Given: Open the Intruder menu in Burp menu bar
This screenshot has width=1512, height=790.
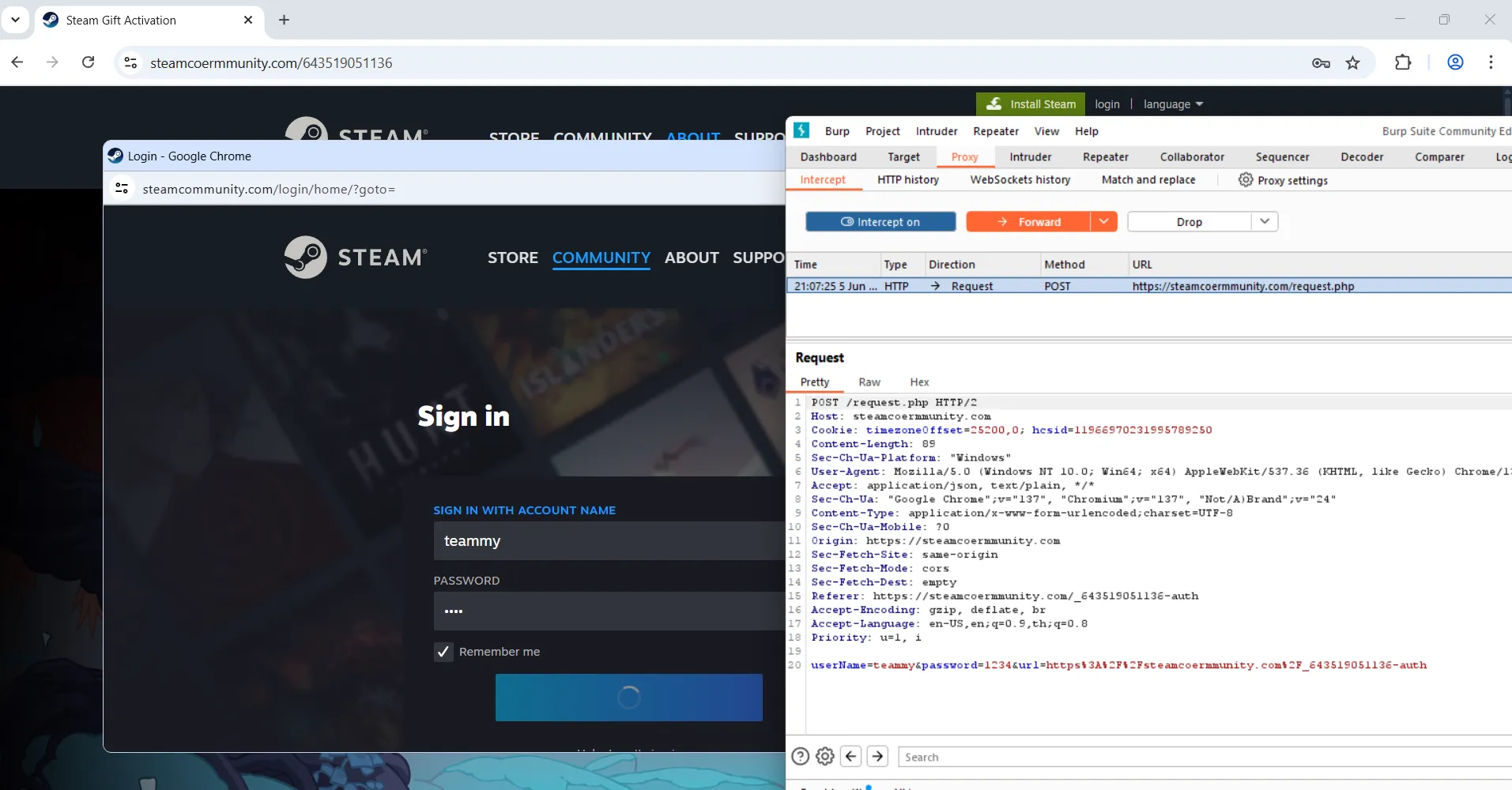Looking at the screenshot, I should 937,131.
